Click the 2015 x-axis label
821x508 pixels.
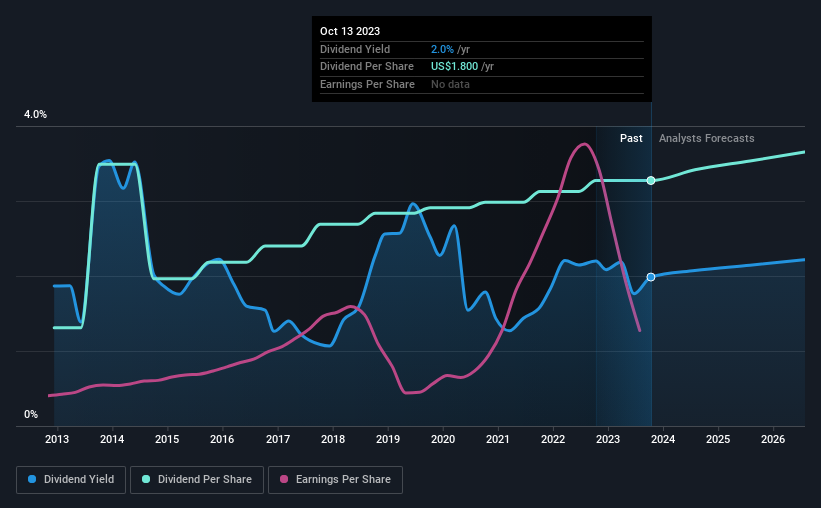[167, 439]
